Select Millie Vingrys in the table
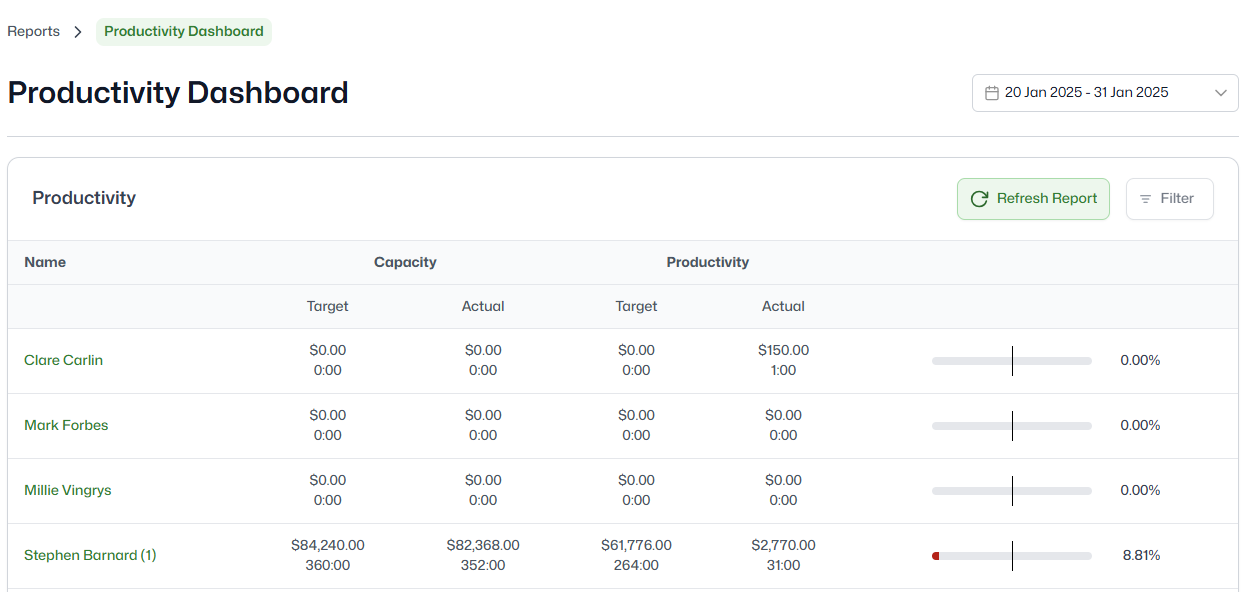The image size is (1241, 592). (68, 490)
